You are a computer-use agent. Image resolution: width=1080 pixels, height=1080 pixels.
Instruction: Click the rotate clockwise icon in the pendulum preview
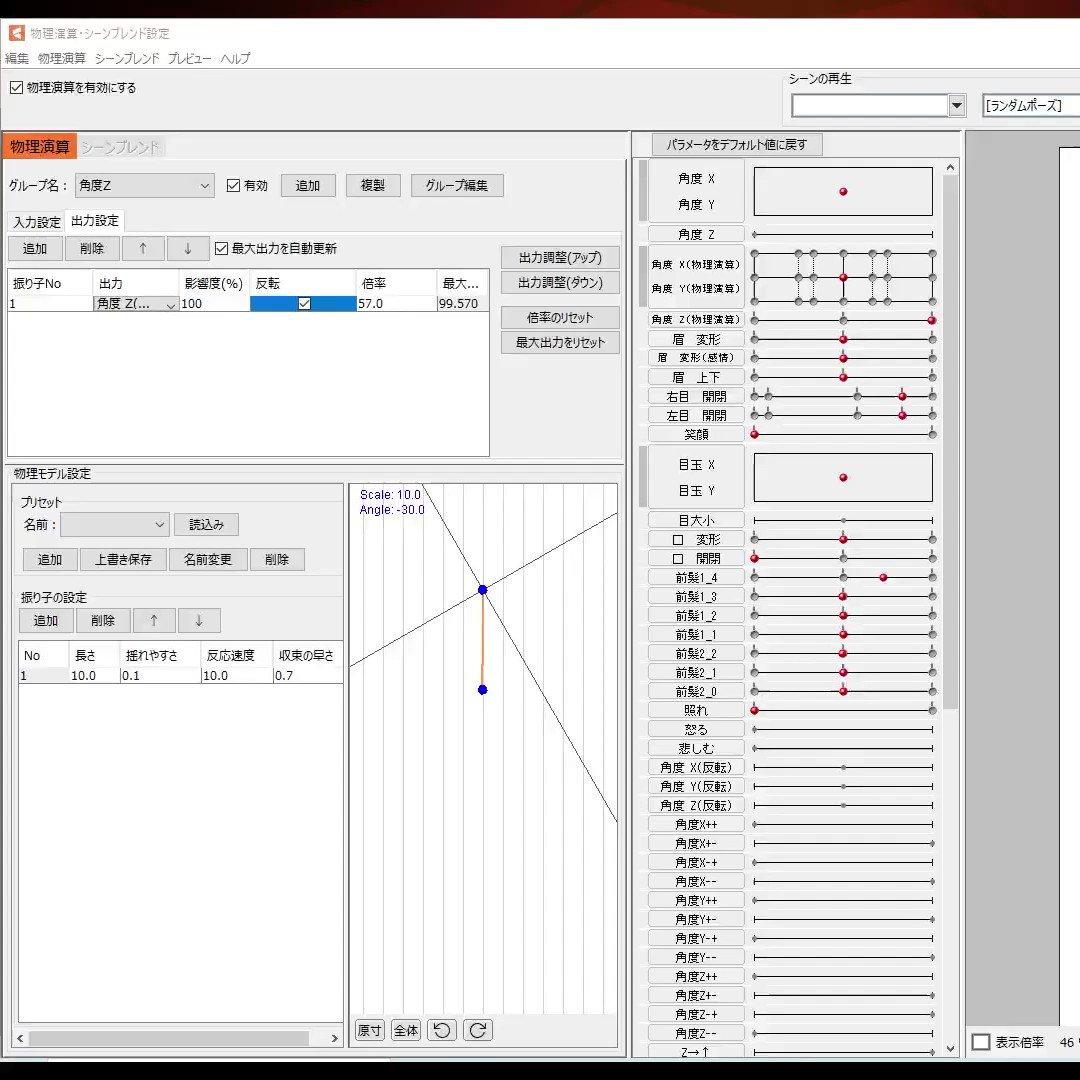pyautogui.click(x=478, y=1030)
